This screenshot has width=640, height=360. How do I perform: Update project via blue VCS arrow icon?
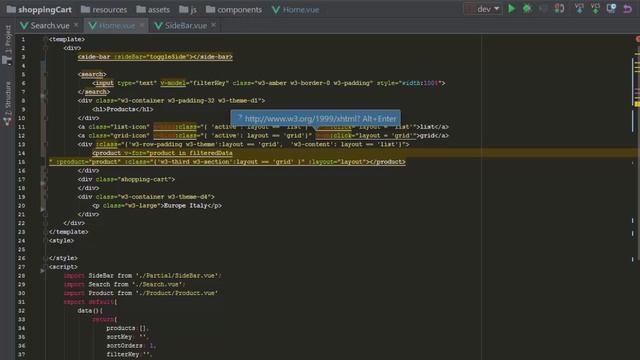click(579, 9)
